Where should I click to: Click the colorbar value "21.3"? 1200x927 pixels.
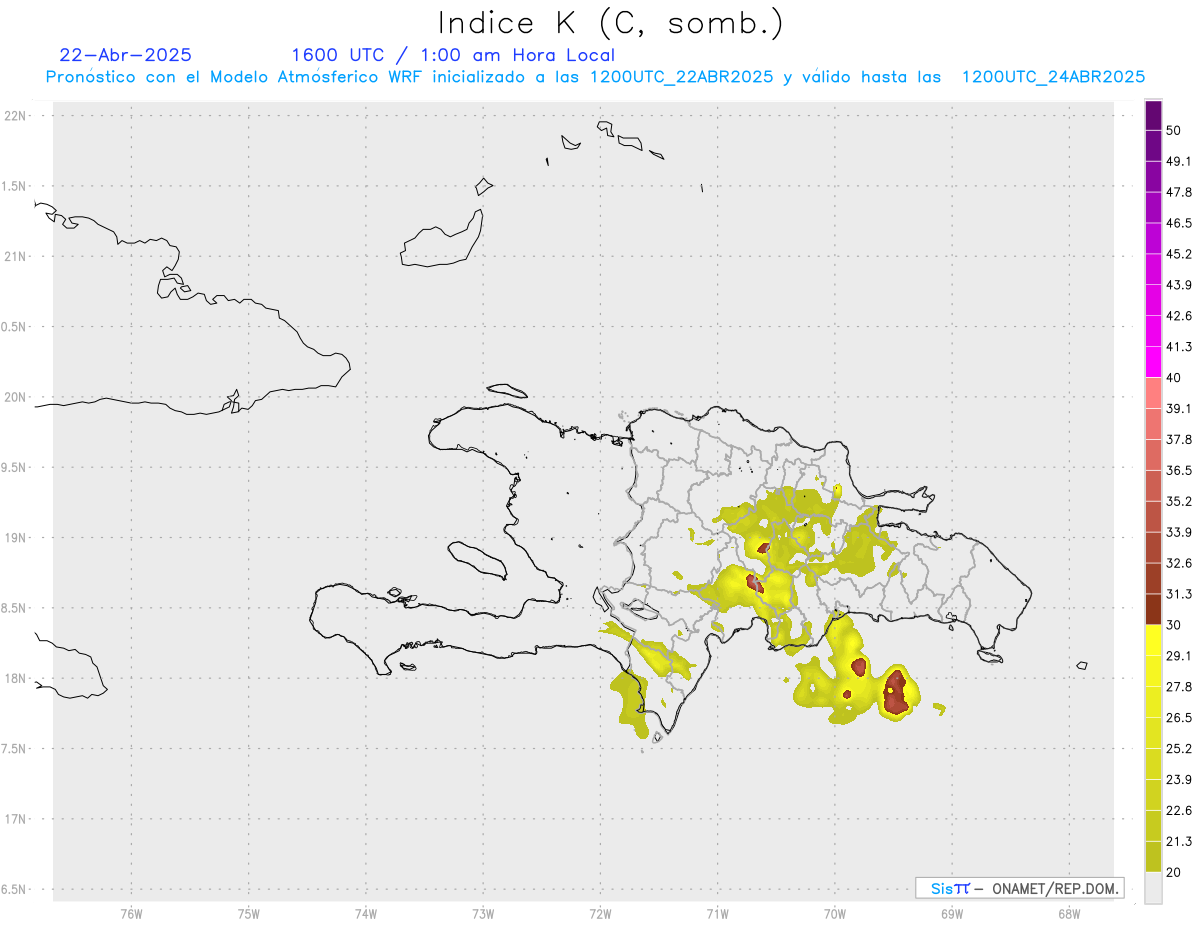1179,842
